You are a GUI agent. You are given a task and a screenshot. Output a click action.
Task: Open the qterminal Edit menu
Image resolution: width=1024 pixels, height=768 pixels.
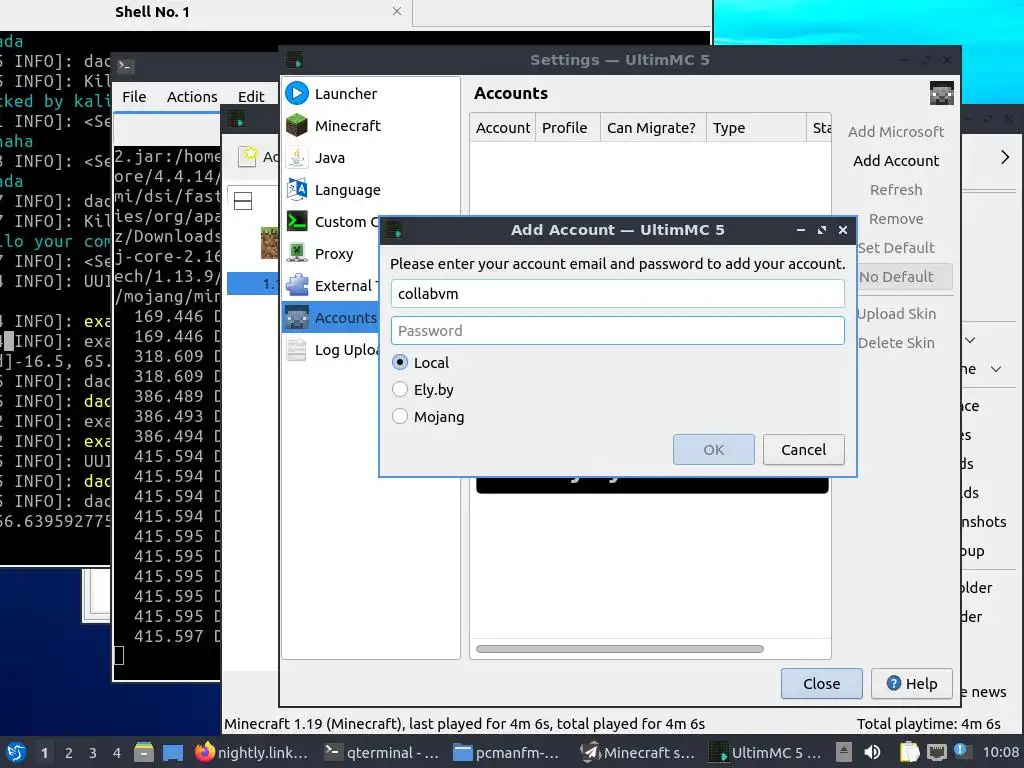coord(251,97)
